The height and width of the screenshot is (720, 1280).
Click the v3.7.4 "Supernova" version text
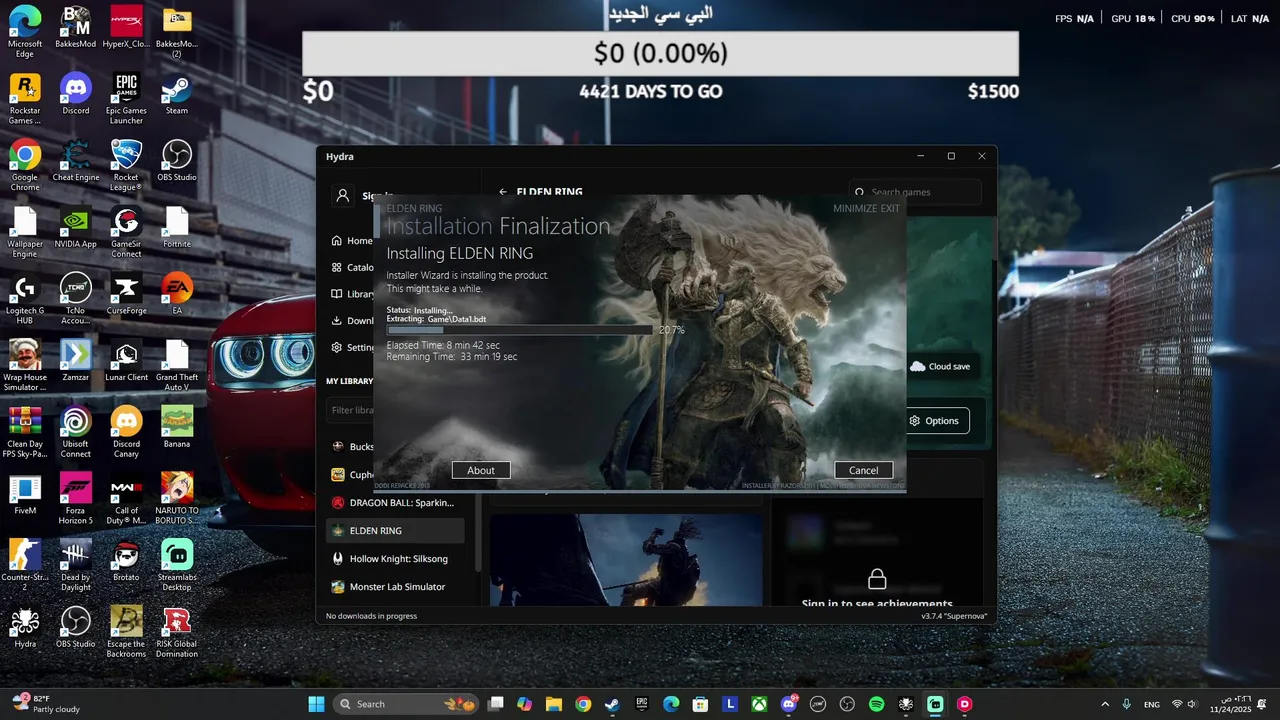pos(954,616)
